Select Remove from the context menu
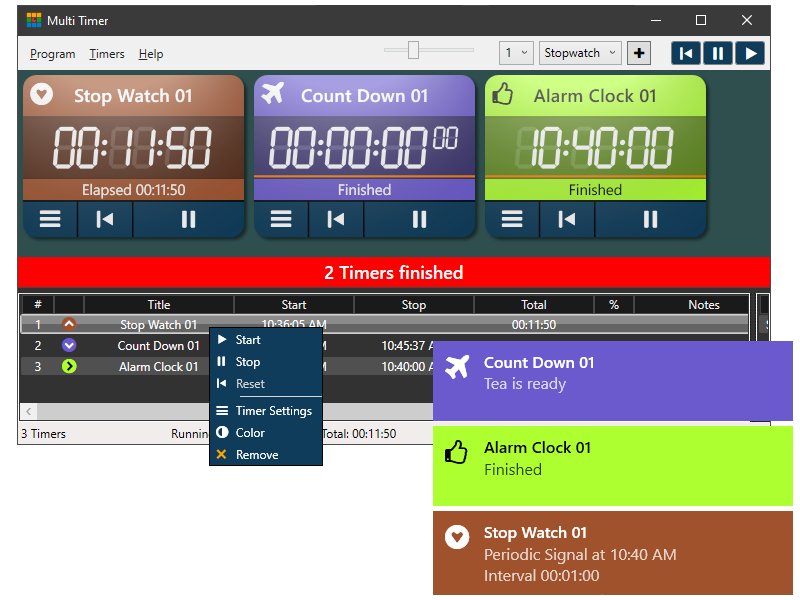 click(257, 455)
